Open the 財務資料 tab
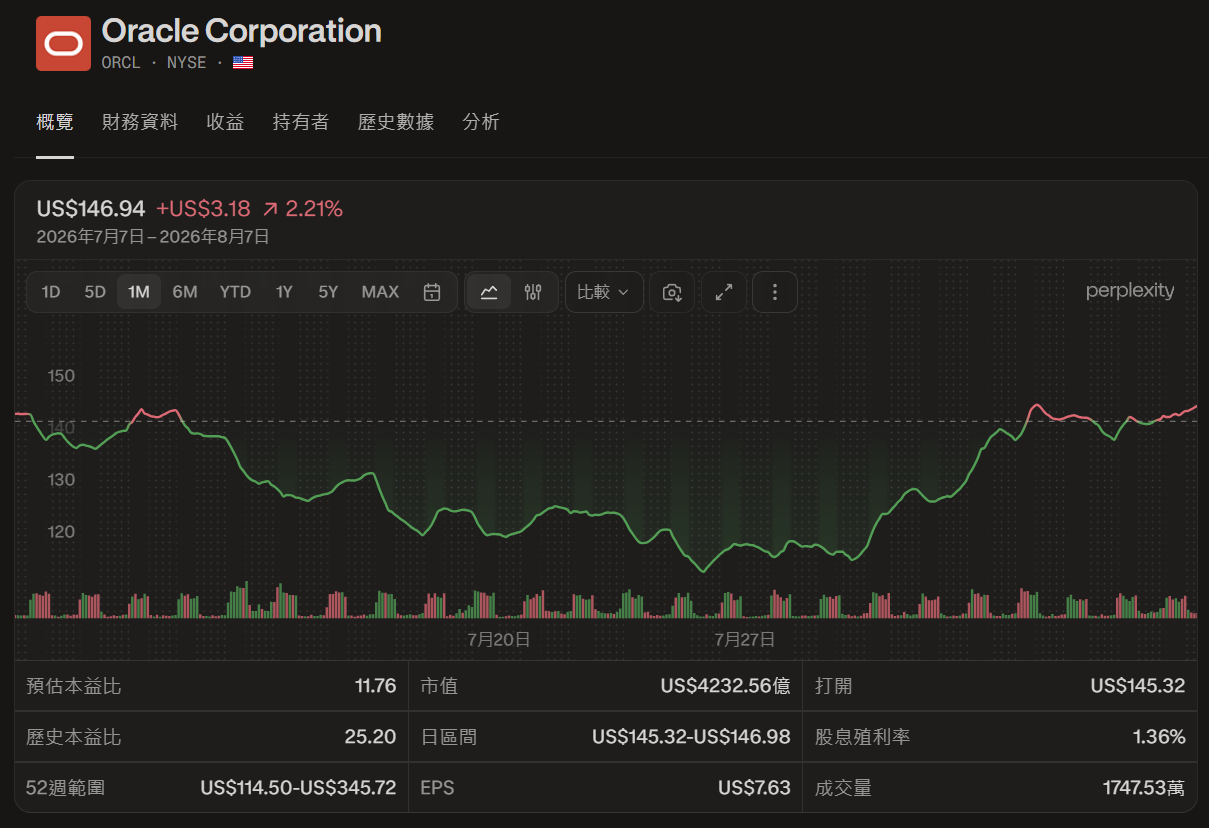Image resolution: width=1209 pixels, height=828 pixels. pyautogui.click(x=140, y=122)
